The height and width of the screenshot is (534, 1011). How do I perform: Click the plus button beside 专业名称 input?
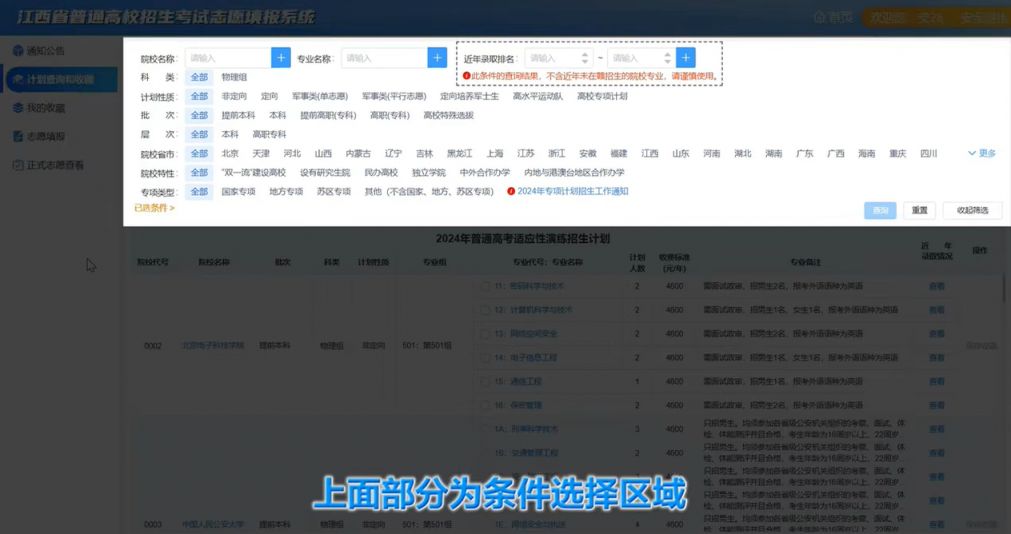click(437, 58)
